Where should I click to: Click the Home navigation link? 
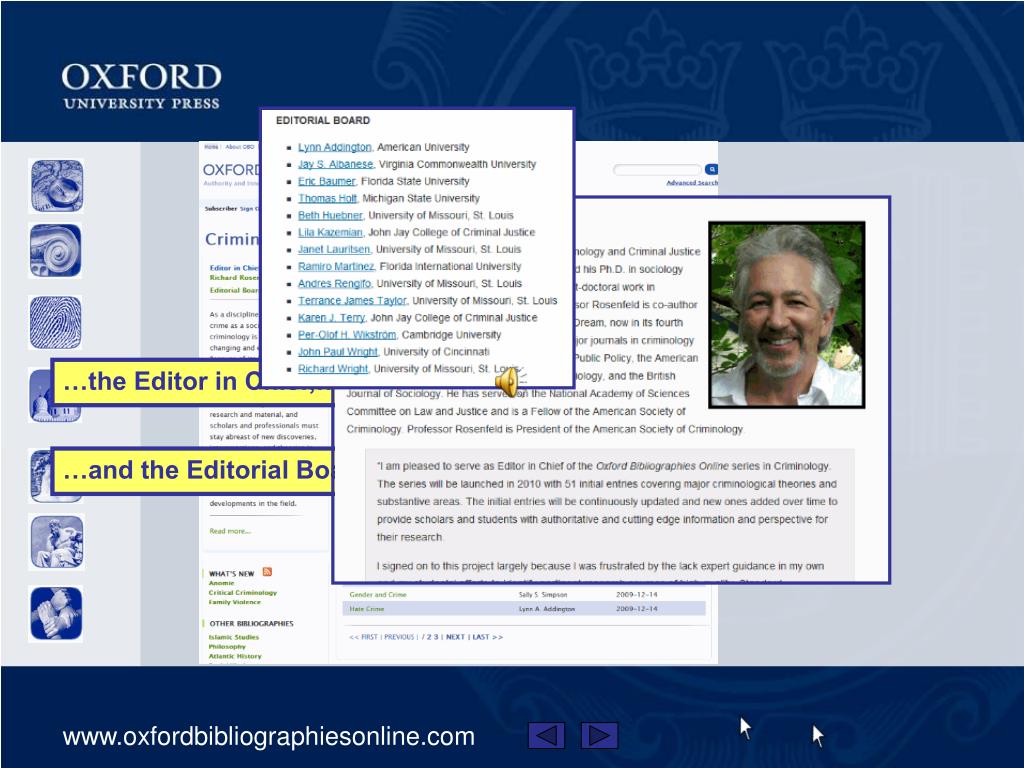[x=211, y=147]
